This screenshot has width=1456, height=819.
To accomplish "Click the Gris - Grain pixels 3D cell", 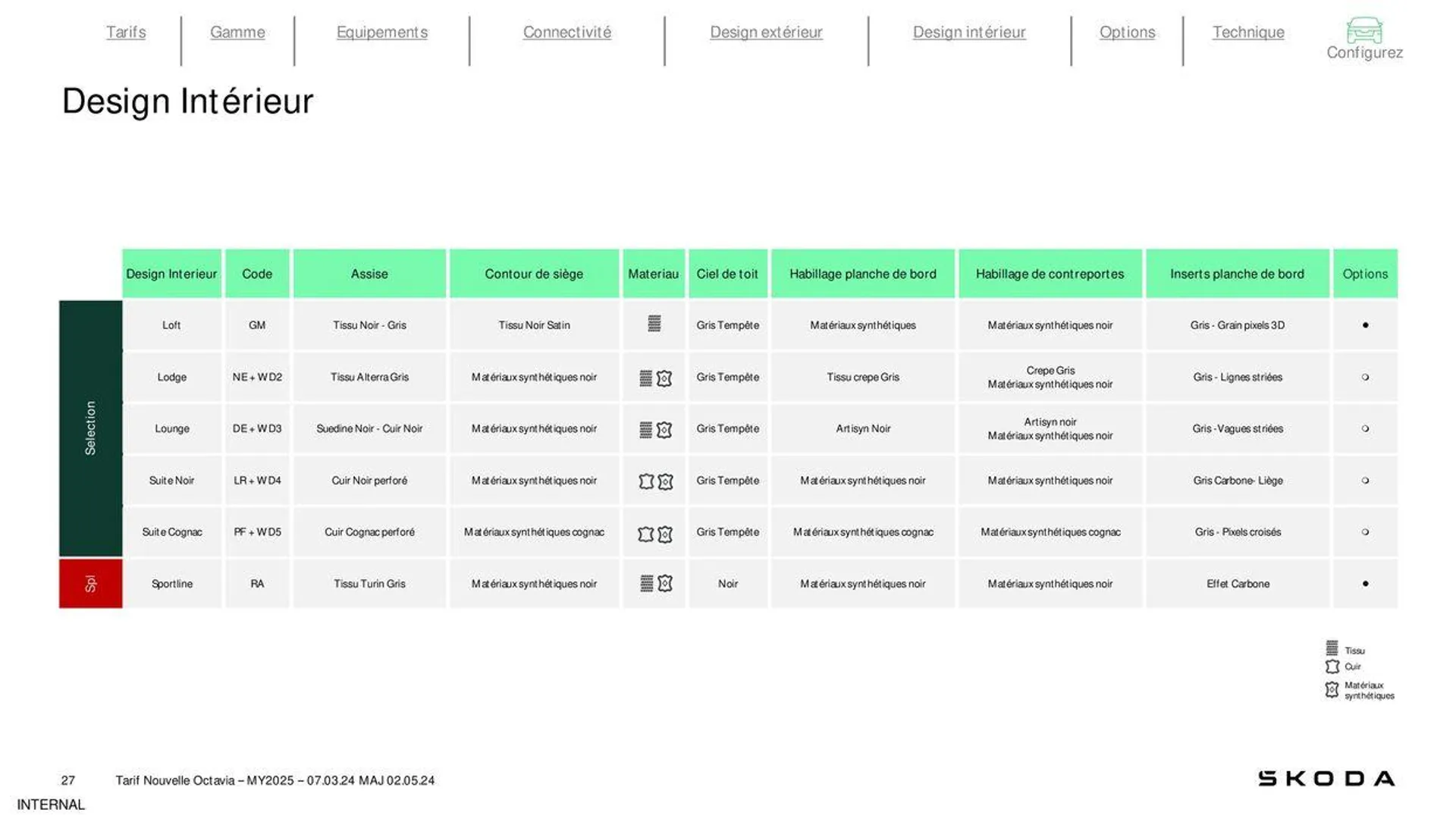I will (1238, 325).
